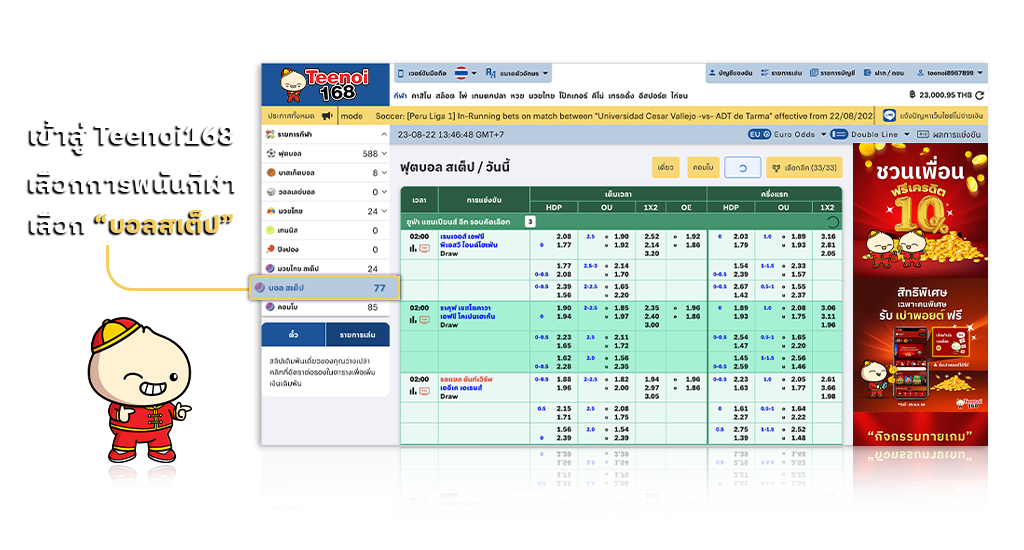This screenshot has height=550, width=1024.
Task: Open the เลือกลีก (33/33) league filter
Action: 804,167
